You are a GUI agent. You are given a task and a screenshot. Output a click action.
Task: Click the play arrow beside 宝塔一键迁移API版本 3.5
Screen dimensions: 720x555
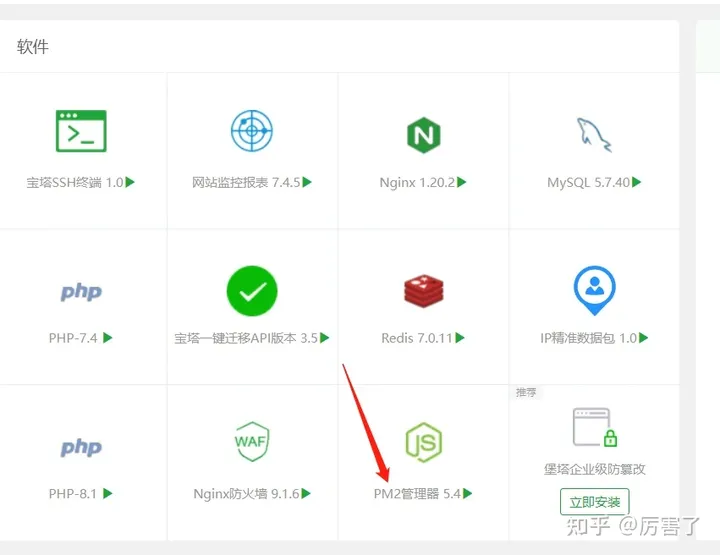coord(324,338)
